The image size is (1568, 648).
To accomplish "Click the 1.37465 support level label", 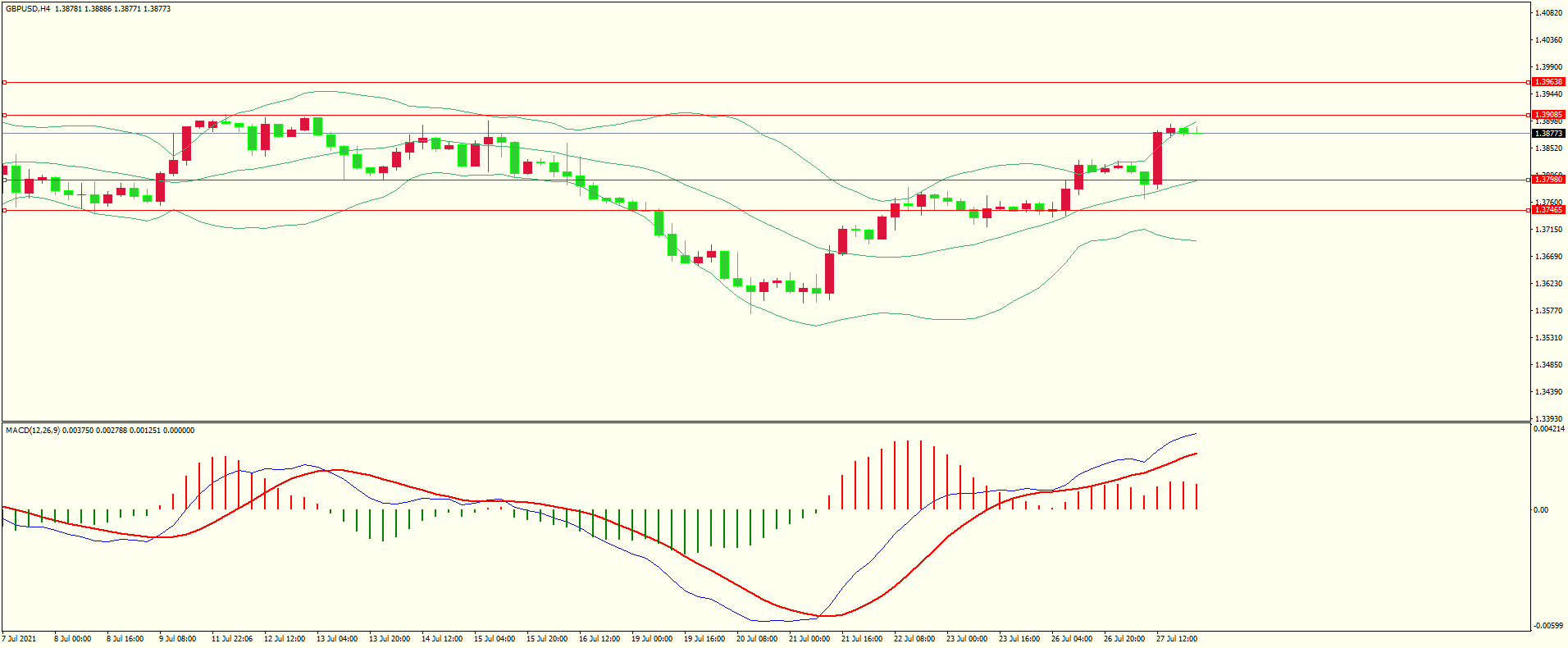I will (x=1548, y=210).
